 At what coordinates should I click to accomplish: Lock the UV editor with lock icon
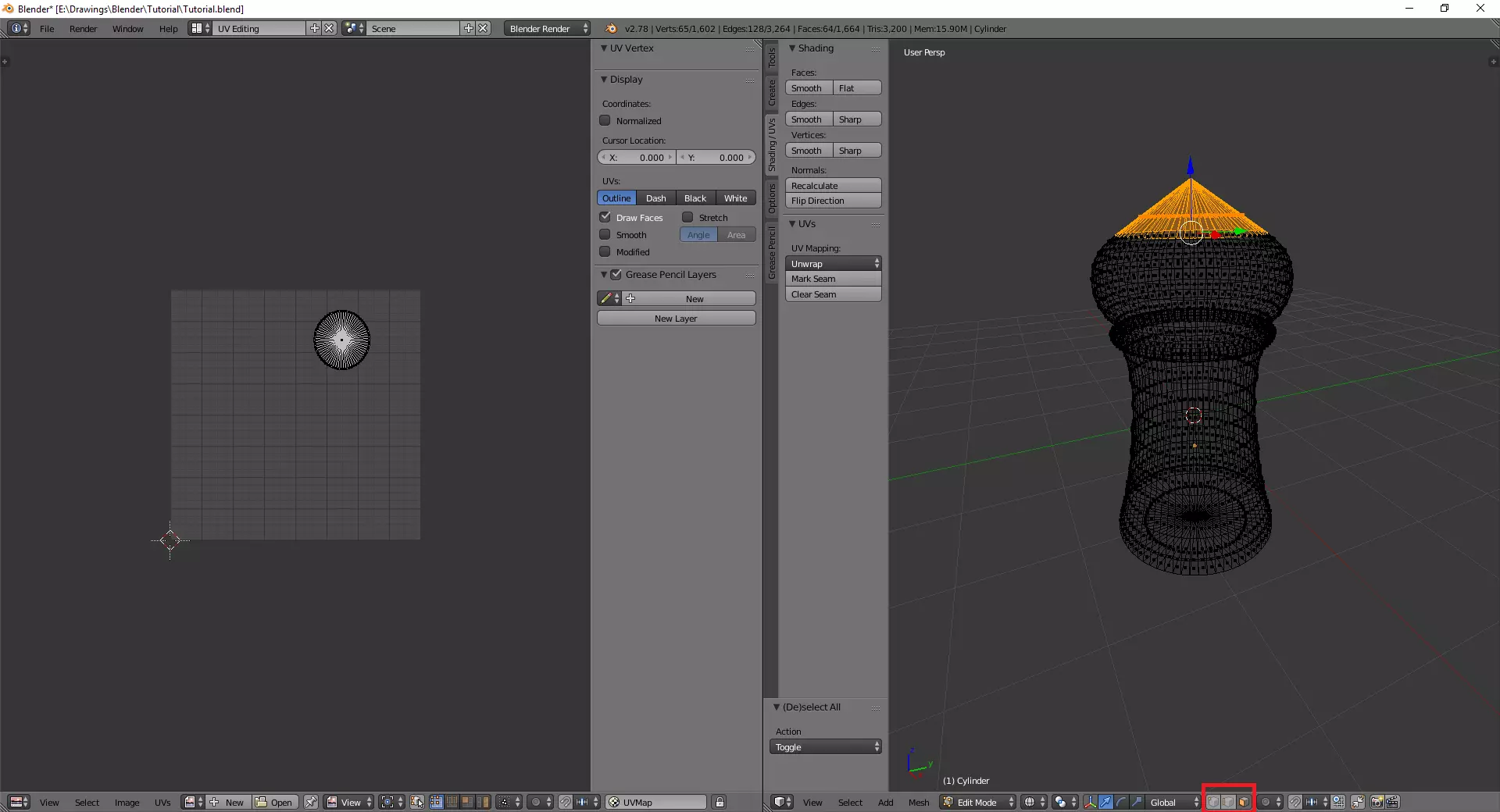pyautogui.click(x=720, y=802)
